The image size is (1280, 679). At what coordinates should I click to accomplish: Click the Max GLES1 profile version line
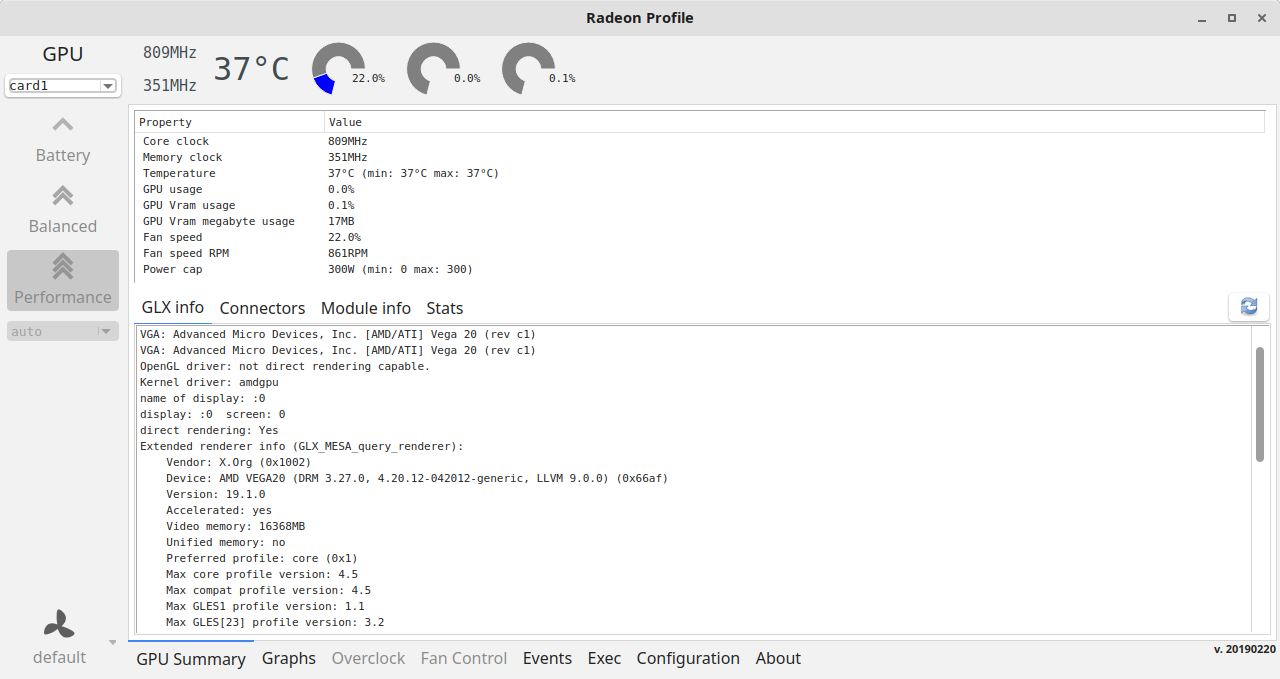[x=265, y=606]
